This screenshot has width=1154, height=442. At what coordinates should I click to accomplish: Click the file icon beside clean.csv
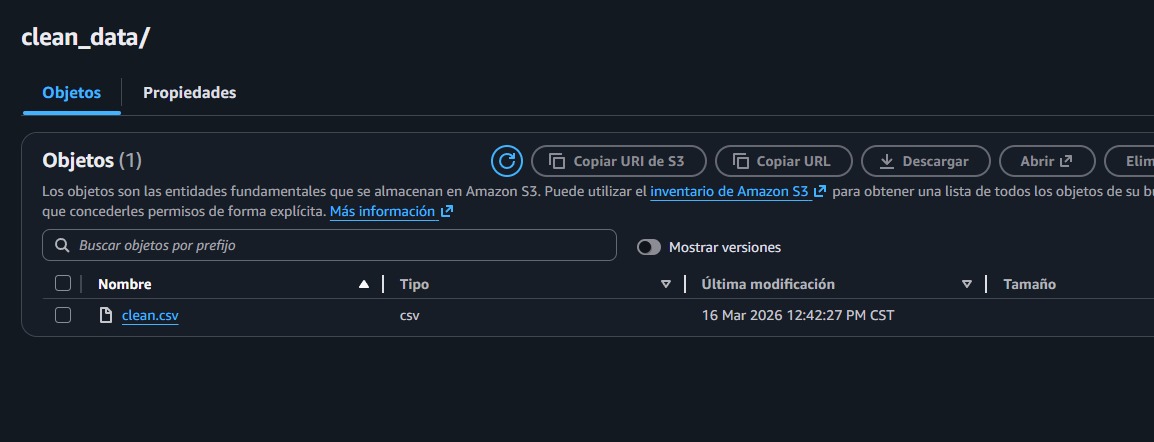tap(106, 315)
